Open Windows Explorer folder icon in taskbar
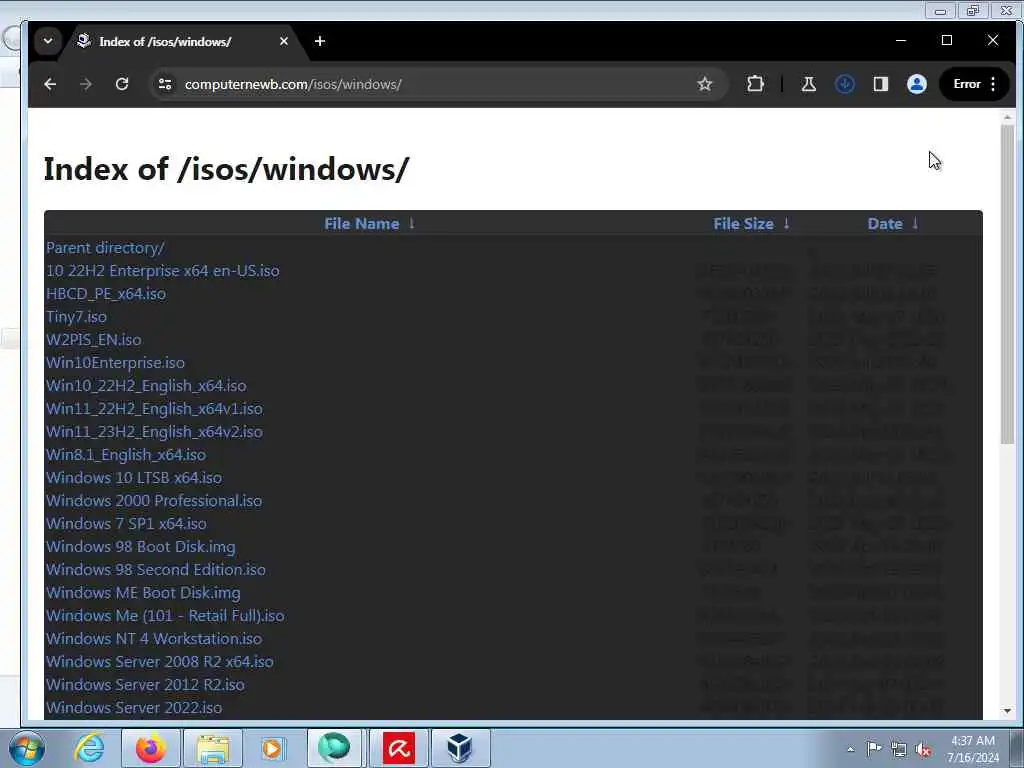Viewport: 1024px width, 768px height. tap(213, 748)
